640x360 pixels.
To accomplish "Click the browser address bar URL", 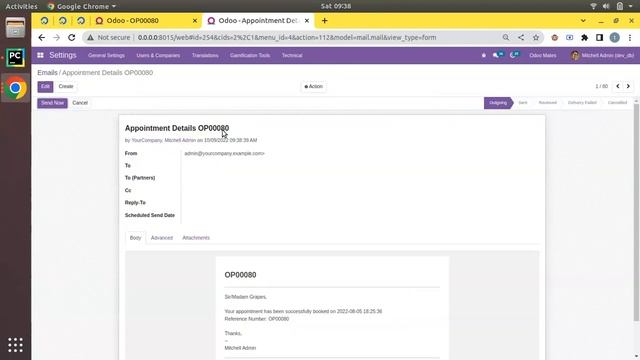I will pyautogui.click(x=287, y=38).
